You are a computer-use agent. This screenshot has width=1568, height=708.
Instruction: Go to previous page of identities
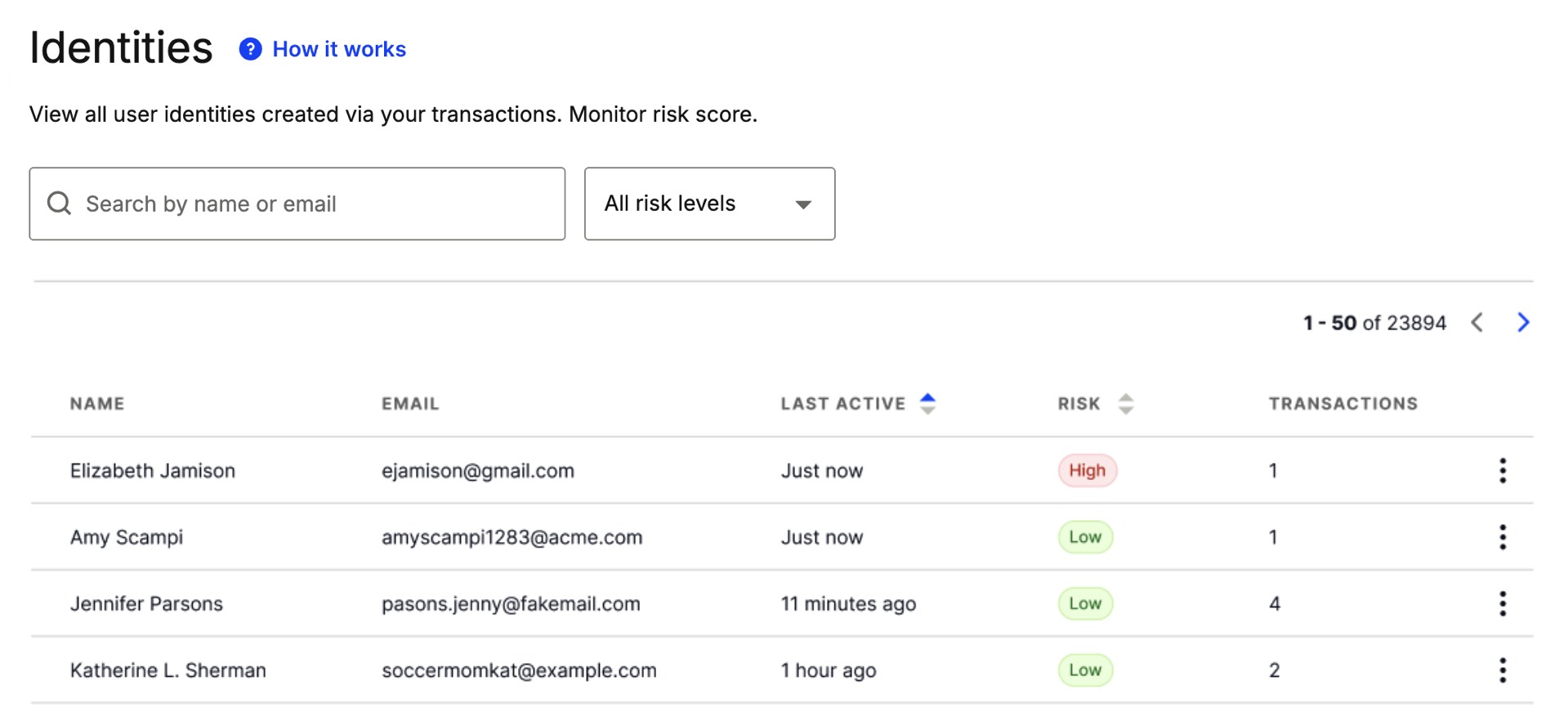click(1476, 322)
